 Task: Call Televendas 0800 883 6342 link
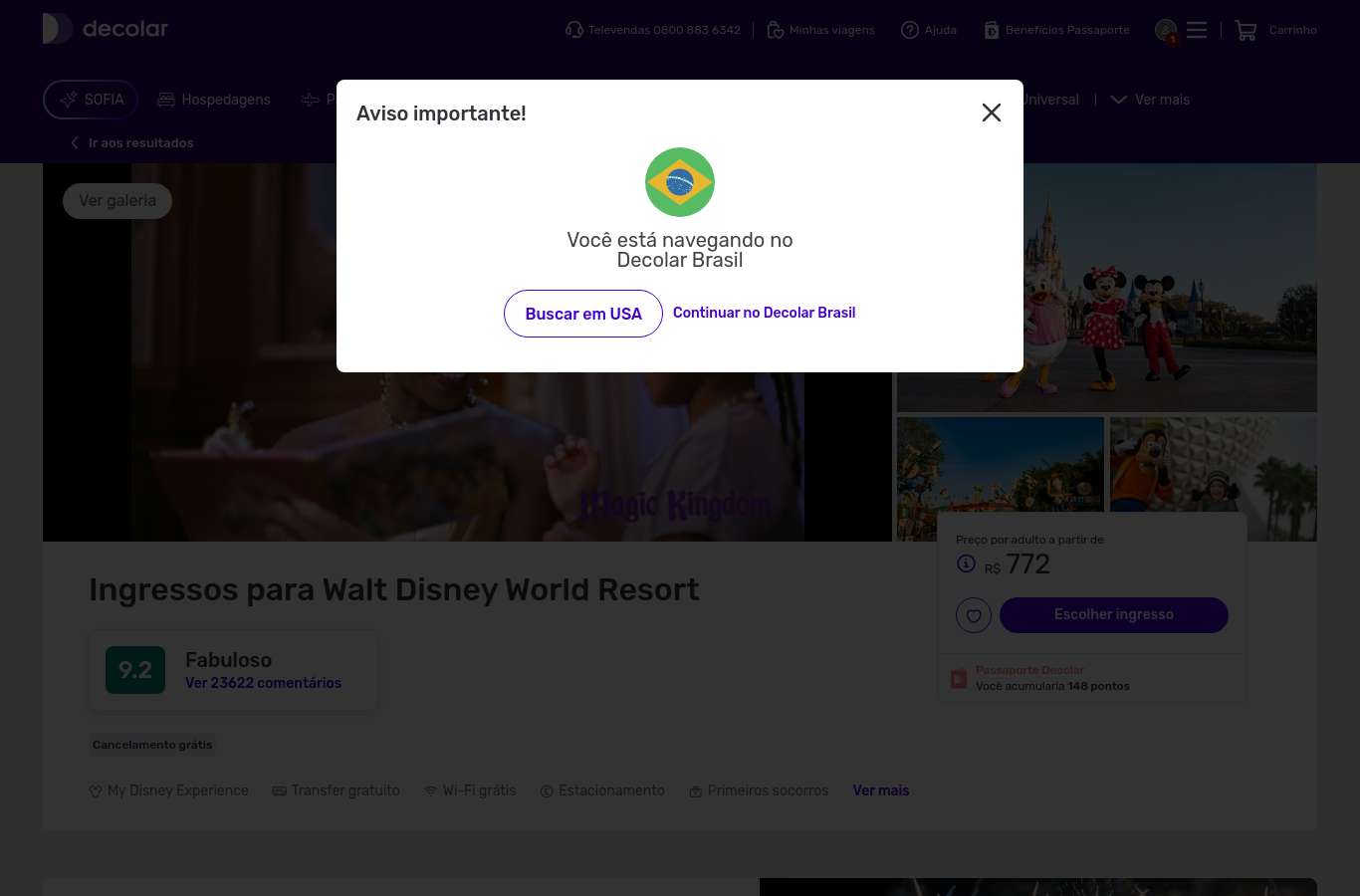point(664,30)
